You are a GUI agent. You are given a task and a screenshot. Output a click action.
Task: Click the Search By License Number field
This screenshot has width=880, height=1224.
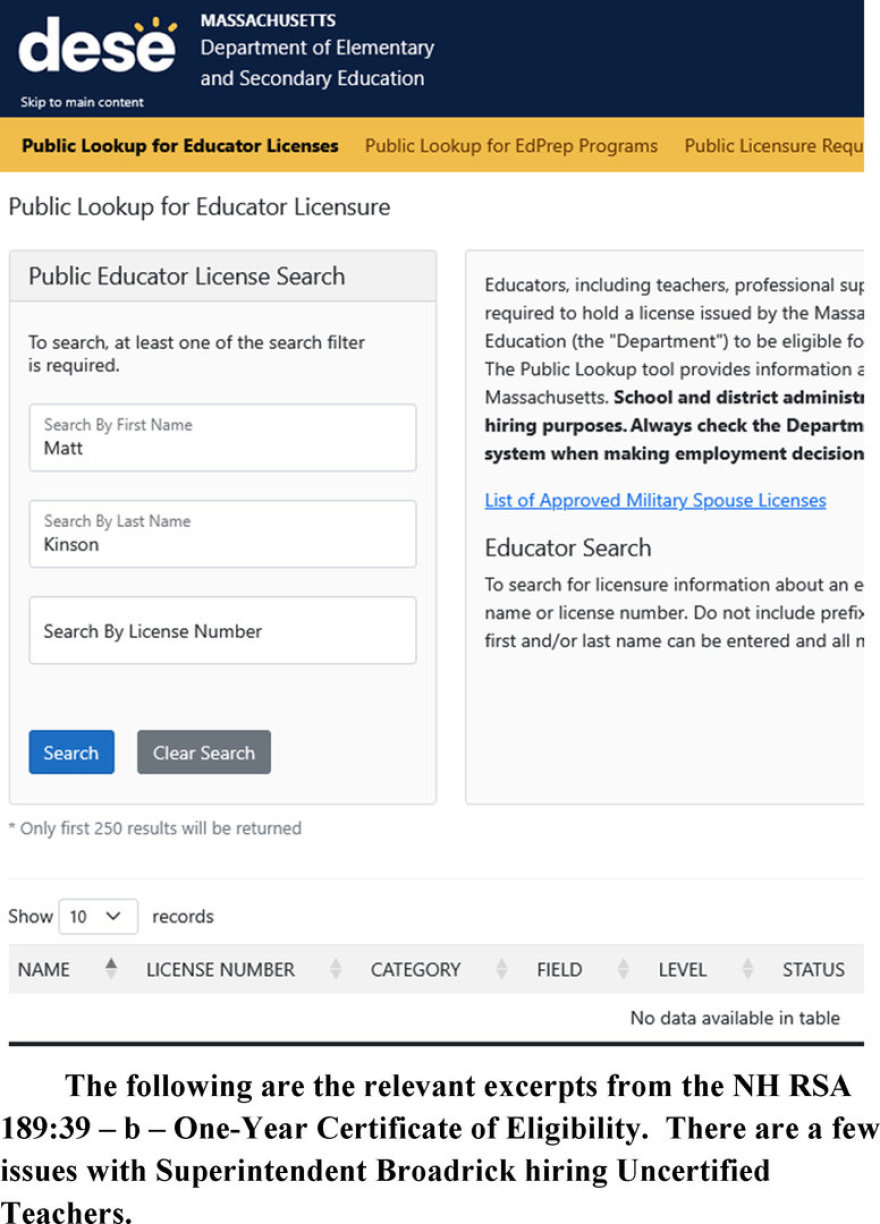coord(223,631)
